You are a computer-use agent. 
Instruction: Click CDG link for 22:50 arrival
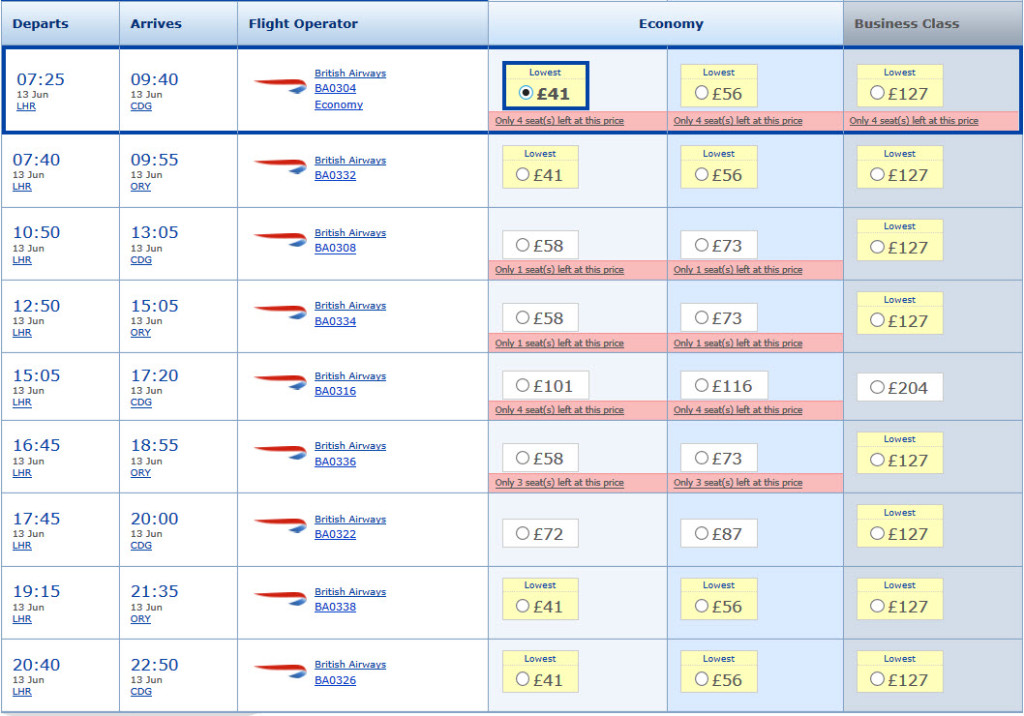[x=141, y=691]
